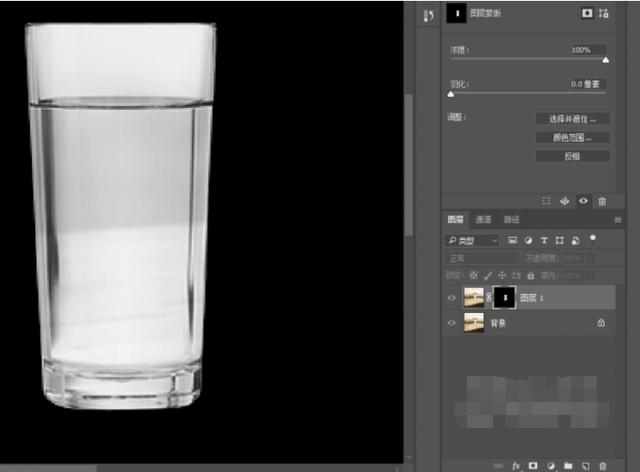640x472 pixels.
Task: Create a new layer icon
Action: coord(585,466)
